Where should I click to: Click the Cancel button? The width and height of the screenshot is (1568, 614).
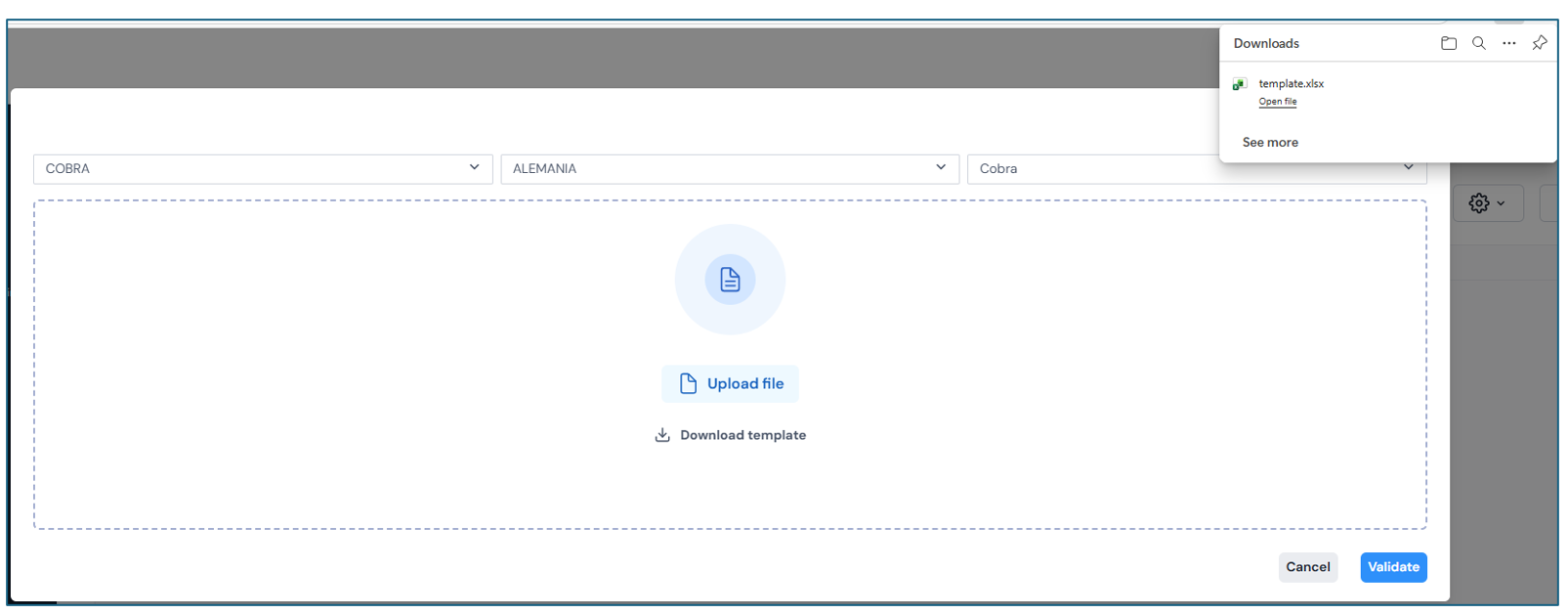pos(1307,567)
